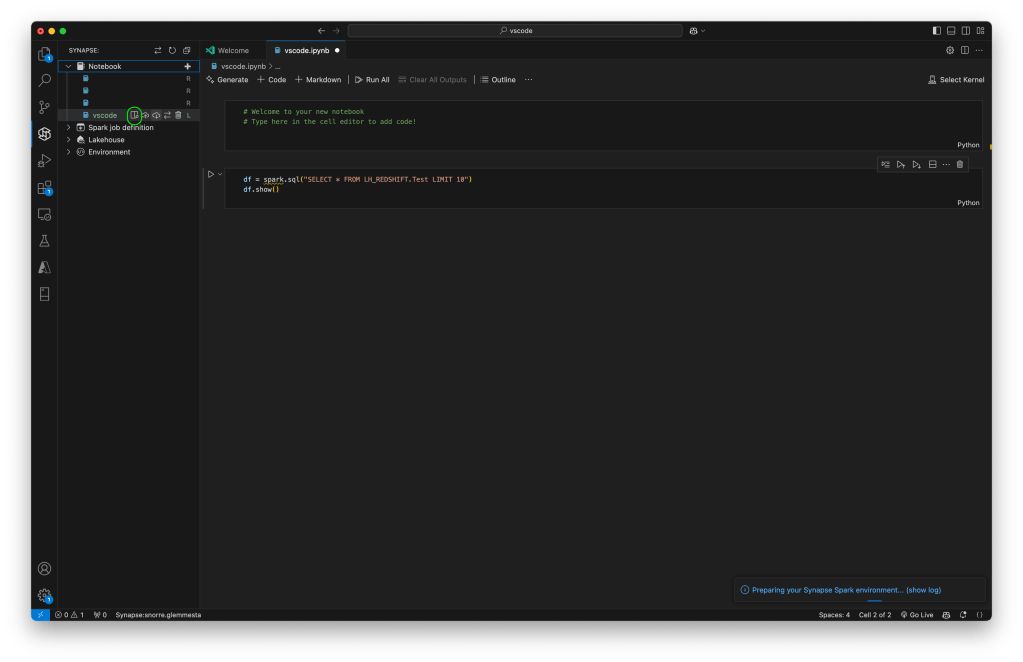The image size is (1023, 662).
Task: Toggle the bottom panel layout button
Action: point(952,31)
